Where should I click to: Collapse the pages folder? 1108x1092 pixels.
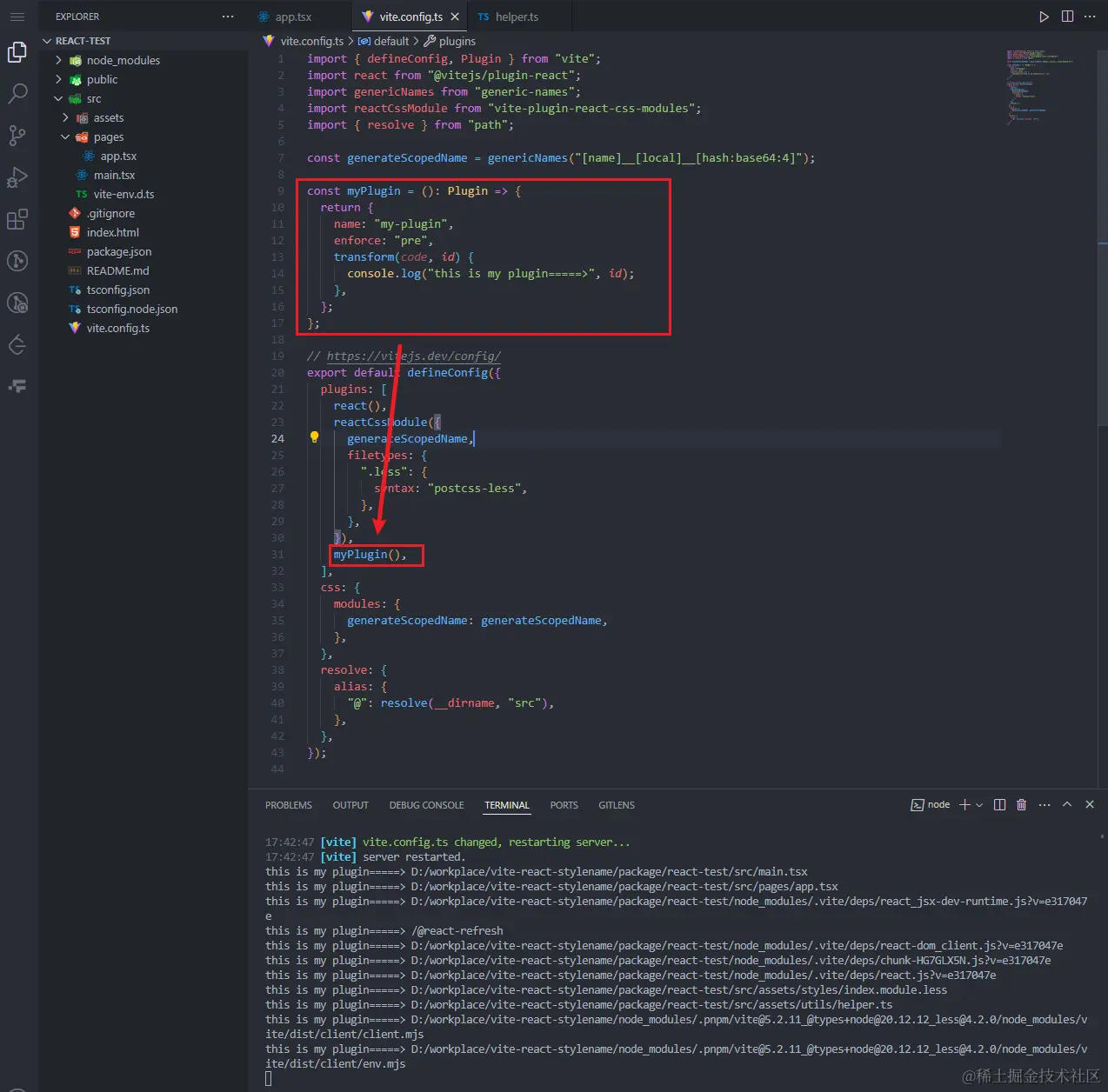(65, 136)
